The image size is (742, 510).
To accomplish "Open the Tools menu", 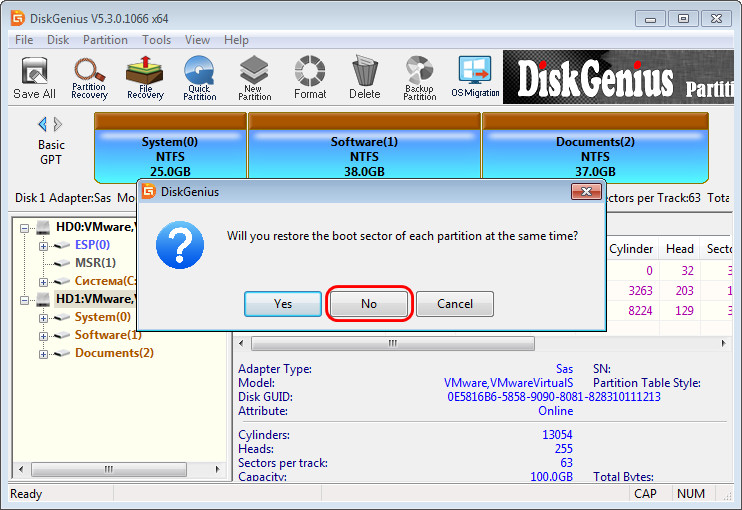I will tap(156, 40).
